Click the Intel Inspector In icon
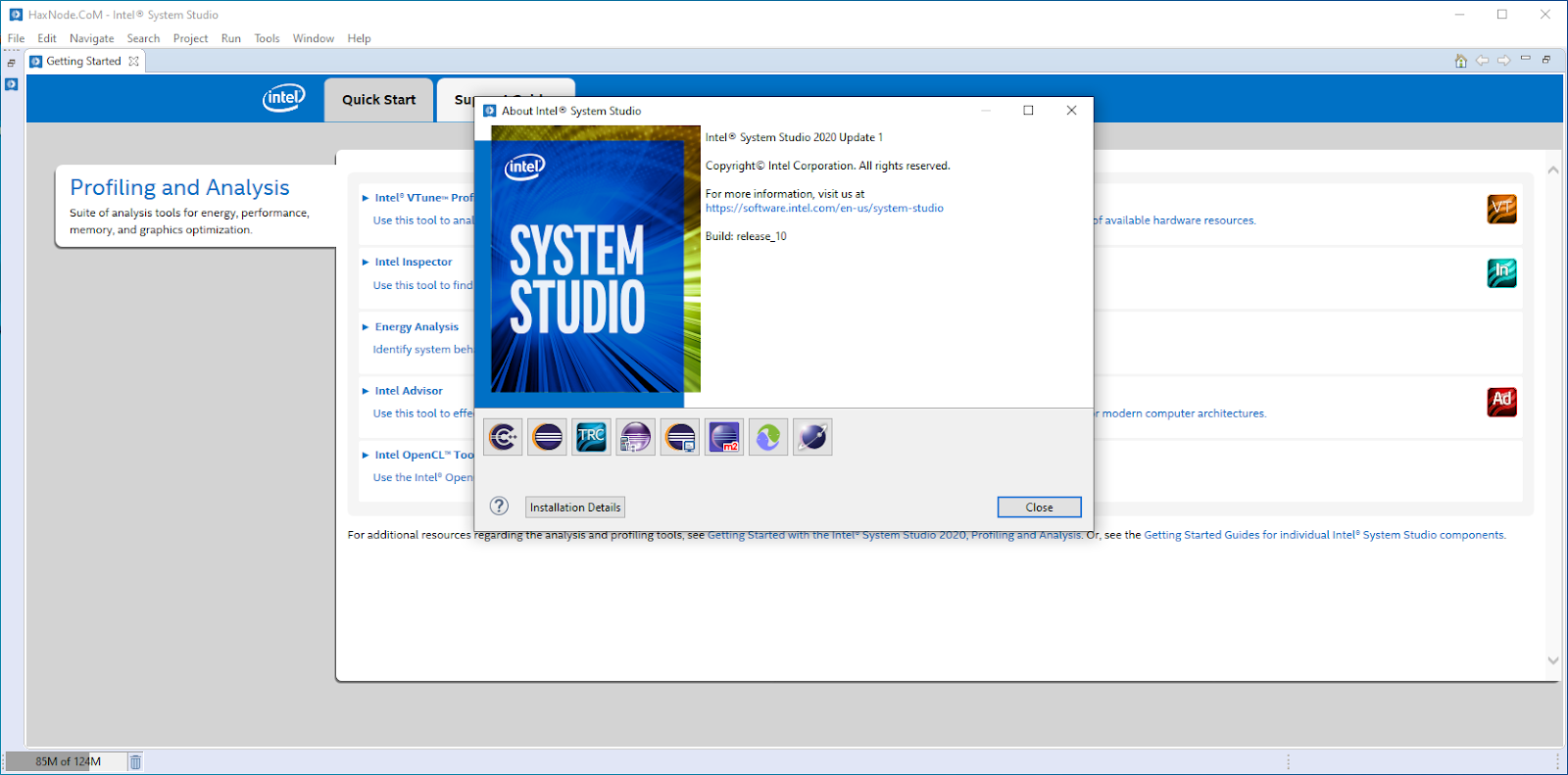The image size is (1568, 775). [x=1502, y=272]
